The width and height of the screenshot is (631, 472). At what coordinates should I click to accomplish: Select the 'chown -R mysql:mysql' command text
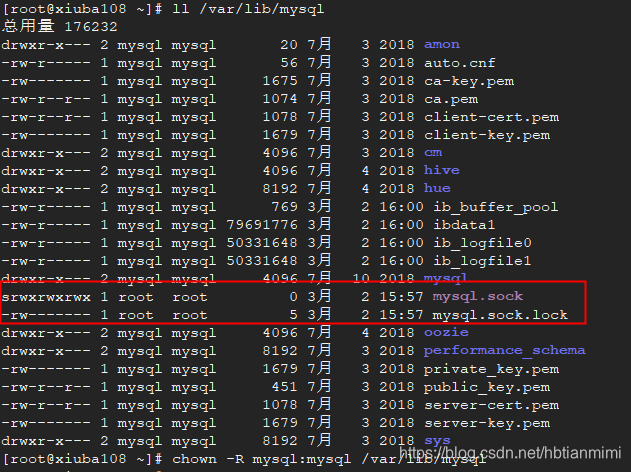click(262, 459)
